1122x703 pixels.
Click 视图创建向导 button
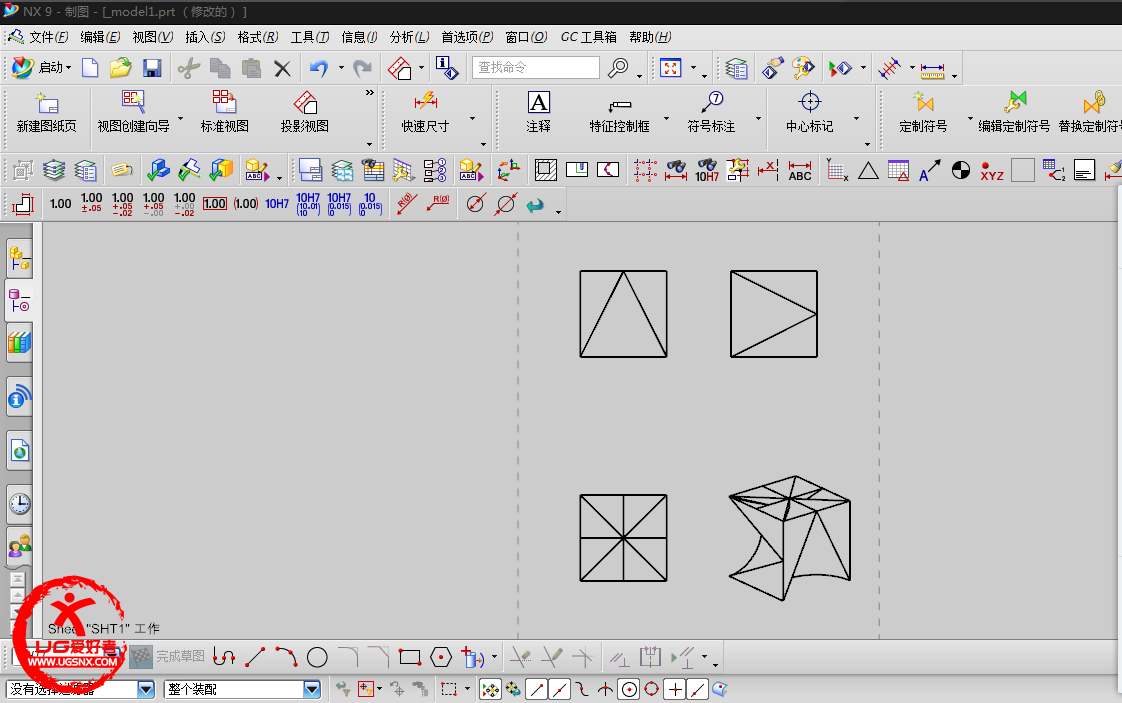pos(134,112)
